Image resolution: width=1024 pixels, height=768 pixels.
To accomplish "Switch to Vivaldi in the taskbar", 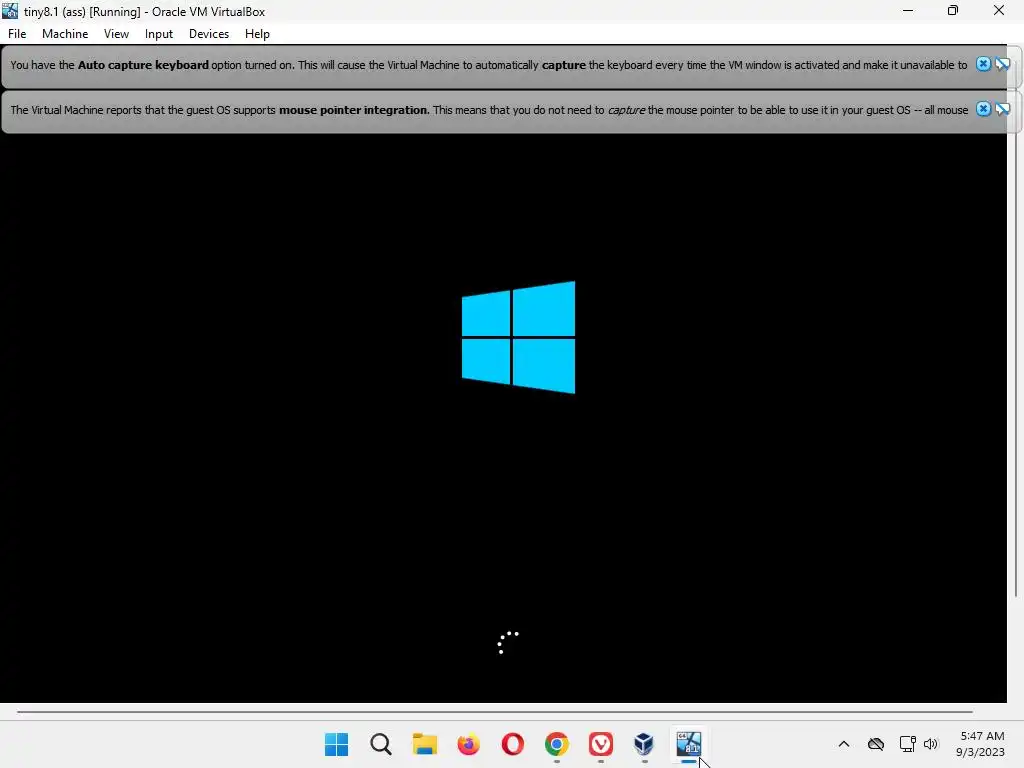I will (x=601, y=744).
